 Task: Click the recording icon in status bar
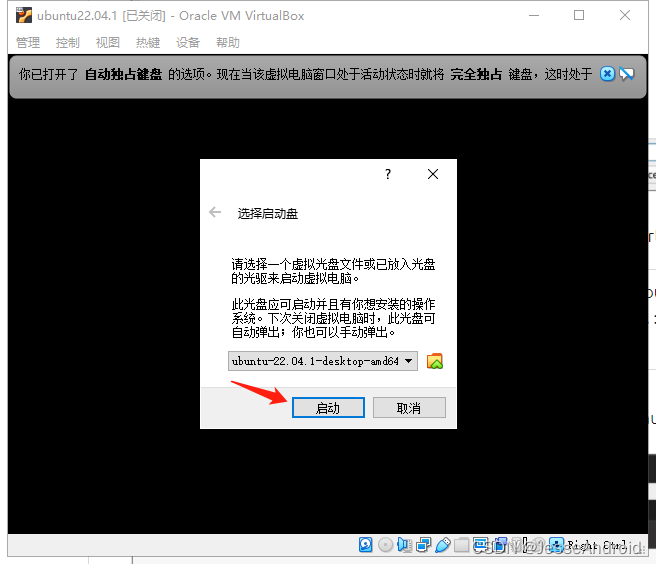(x=501, y=545)
